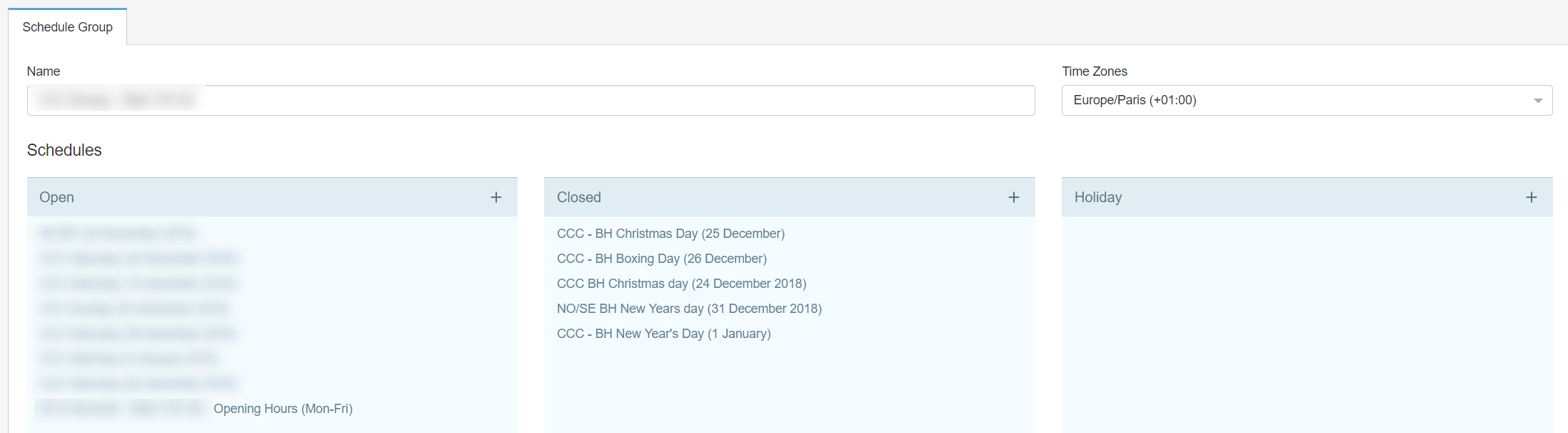The image size is (1568, 433).
Task: Click the plus icon in Closed header
Action: [x=1013, y=197]
